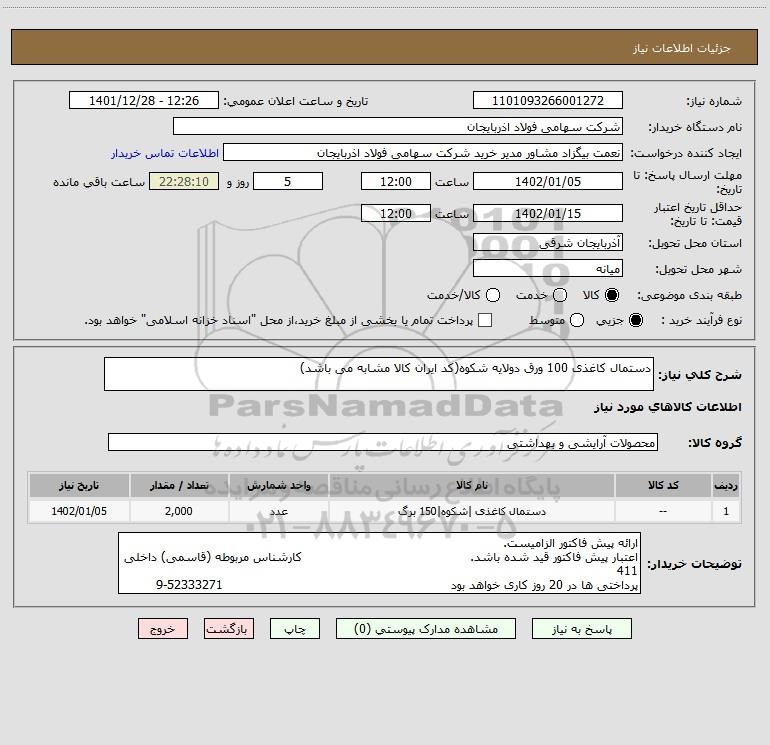Click the توضیحات خریدار label

[694, 564]
